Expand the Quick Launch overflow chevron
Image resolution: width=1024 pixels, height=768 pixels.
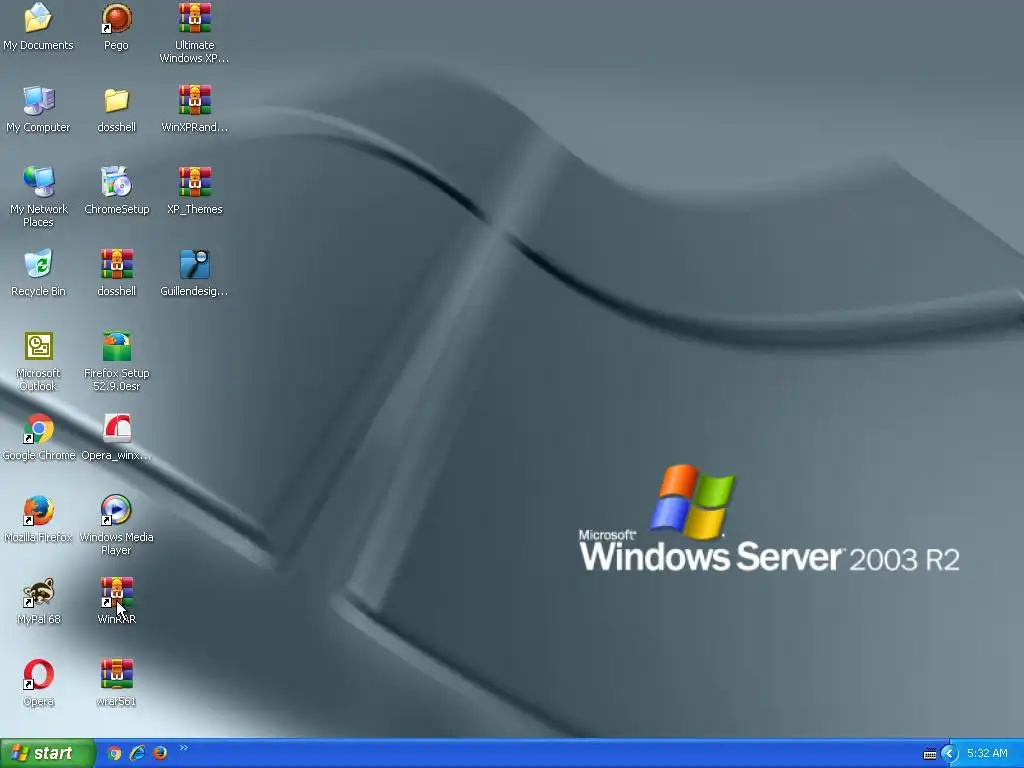pyautogui.click(x=184, y=748)
